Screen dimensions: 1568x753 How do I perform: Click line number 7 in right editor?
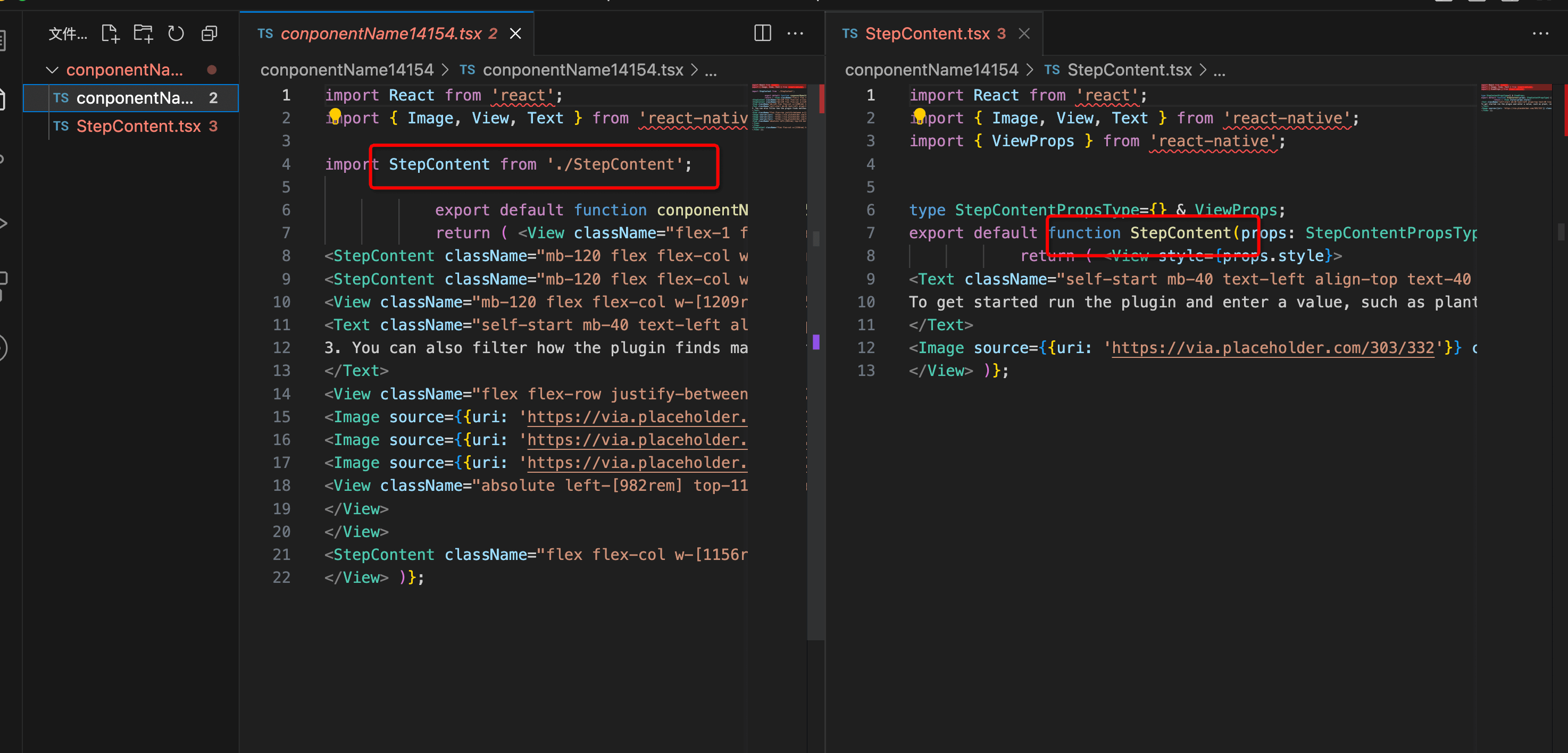[871, 233]
